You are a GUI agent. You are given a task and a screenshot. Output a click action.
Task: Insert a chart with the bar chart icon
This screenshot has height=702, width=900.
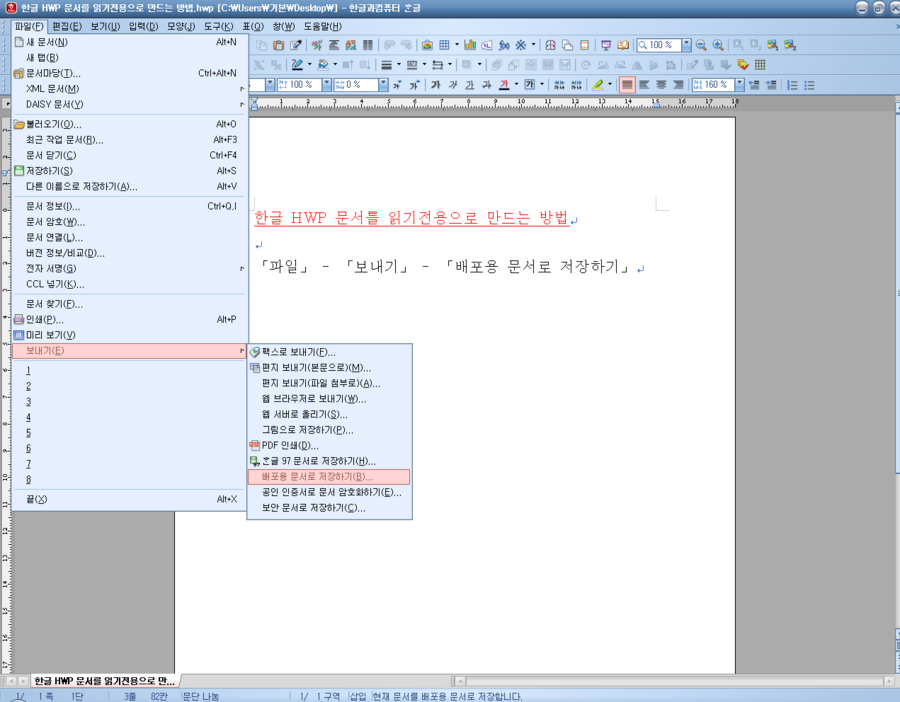470,45
